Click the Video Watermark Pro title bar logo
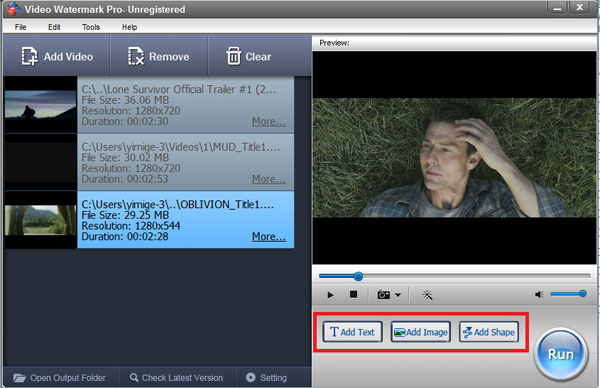This screenshot has height=388, width=600. click(13, 9)
